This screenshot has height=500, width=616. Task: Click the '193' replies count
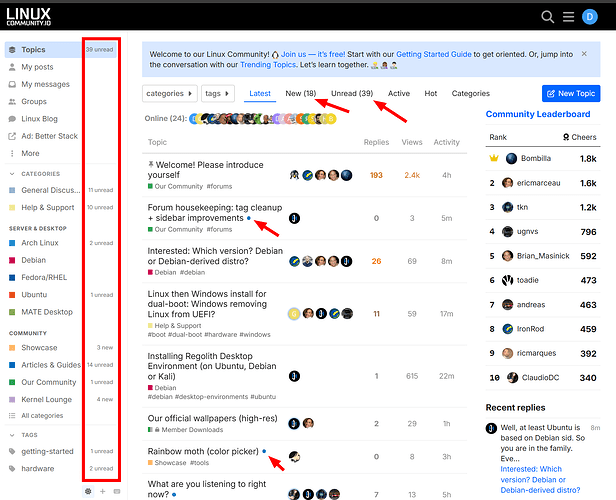[376, 175]
